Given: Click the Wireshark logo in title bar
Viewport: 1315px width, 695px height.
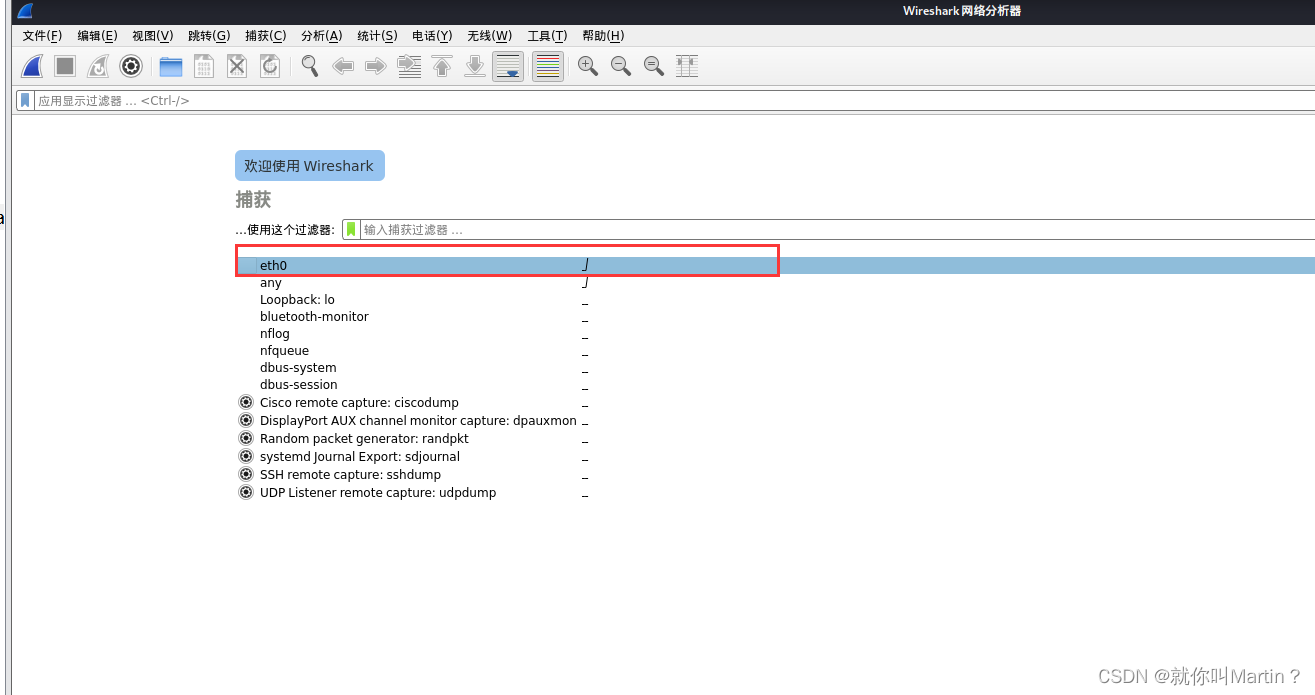Looking at the screenshot, I should click(x=25, y=11).
